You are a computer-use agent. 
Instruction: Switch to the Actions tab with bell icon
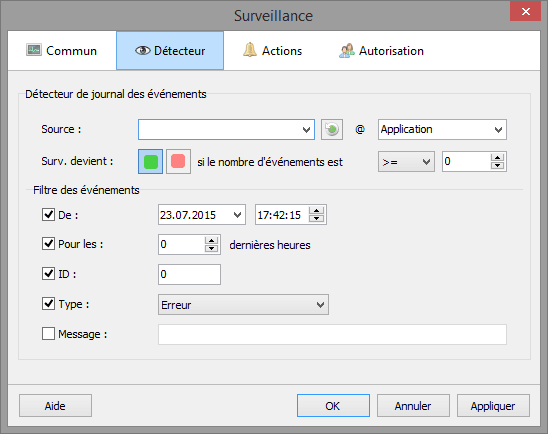pyautogui.click(x=273, y=51)
